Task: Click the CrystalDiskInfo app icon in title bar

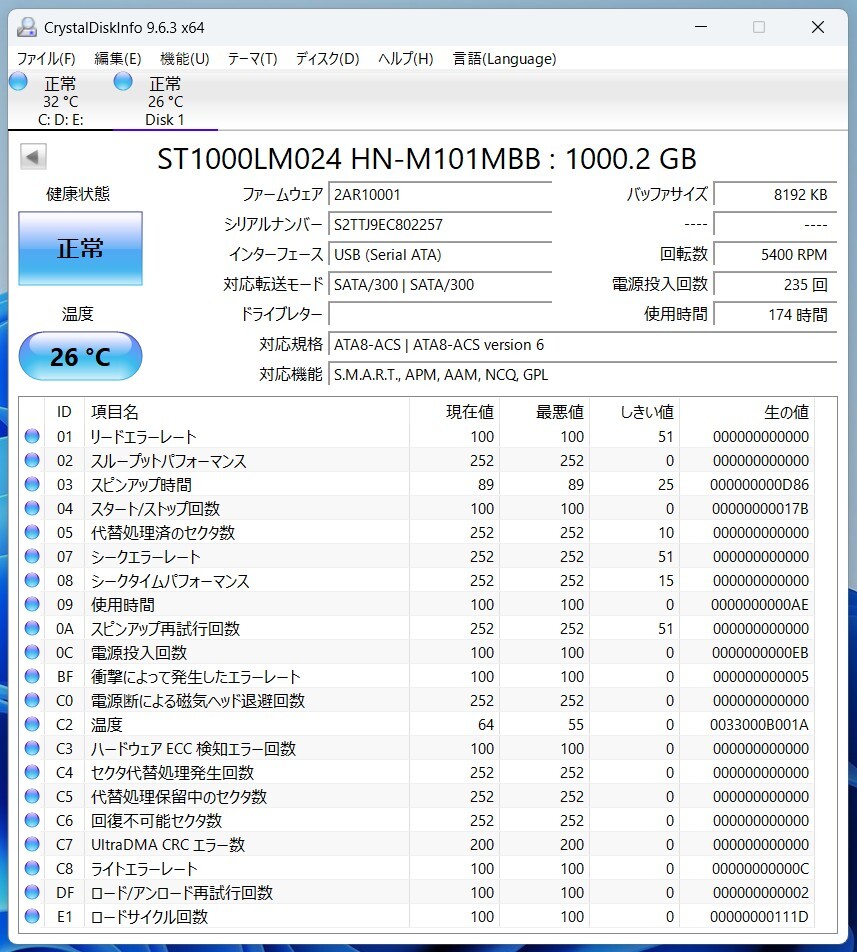Action: pyautogui.click(x=27, y=27)
